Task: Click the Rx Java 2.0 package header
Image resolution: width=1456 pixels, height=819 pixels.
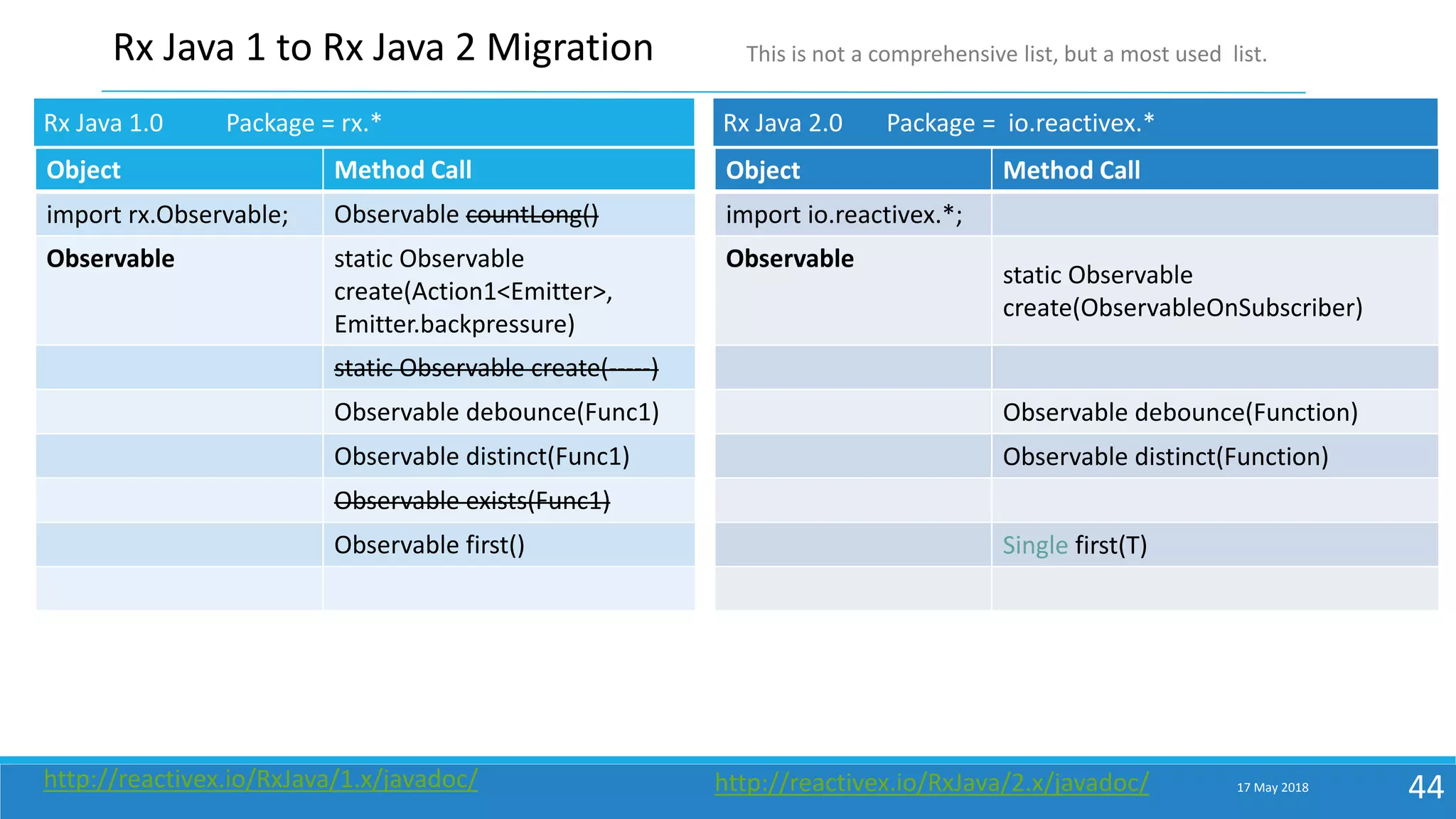Action: tap(1075, 123)
